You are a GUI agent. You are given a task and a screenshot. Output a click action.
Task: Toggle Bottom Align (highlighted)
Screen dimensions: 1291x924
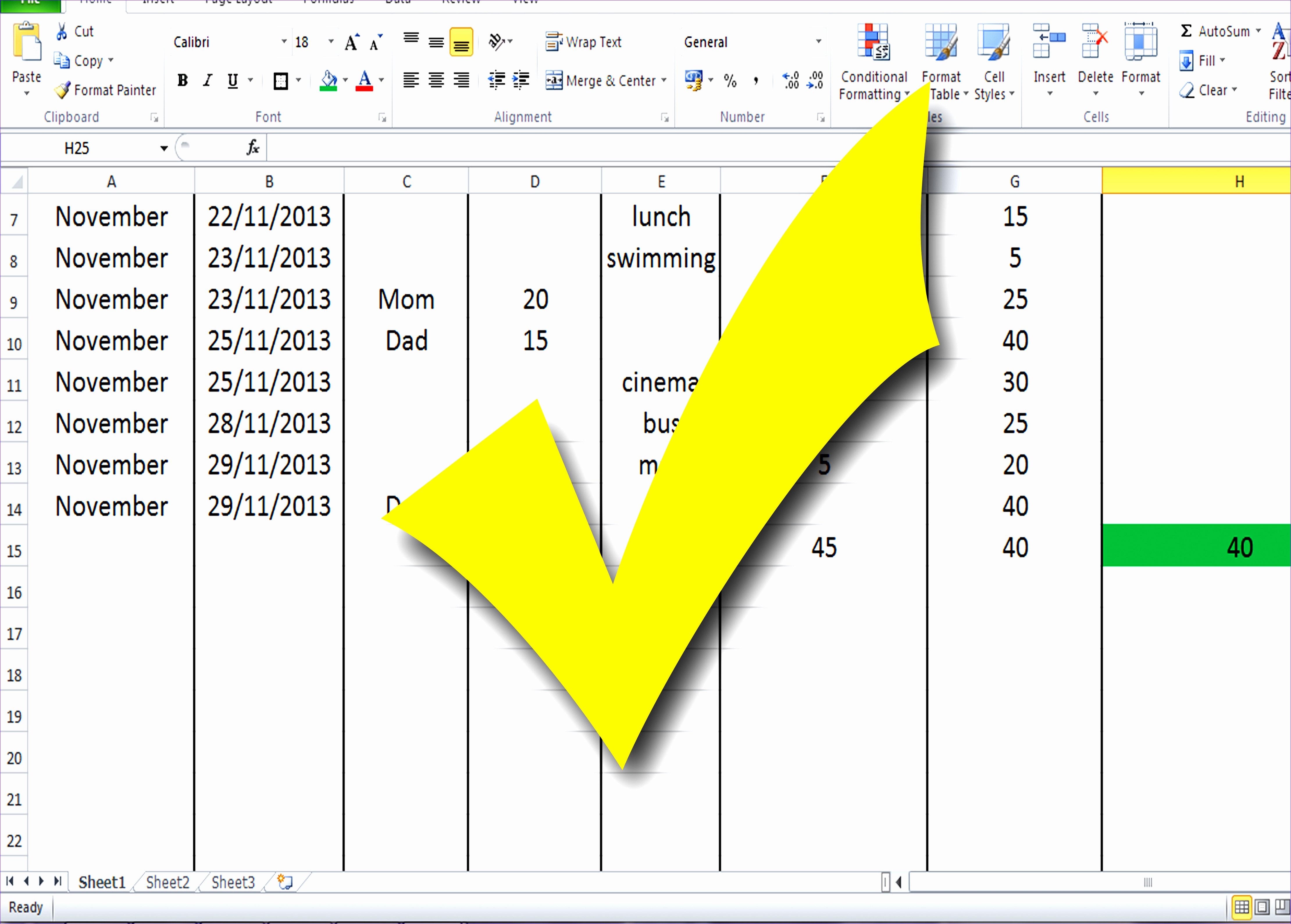pos(461,42)
